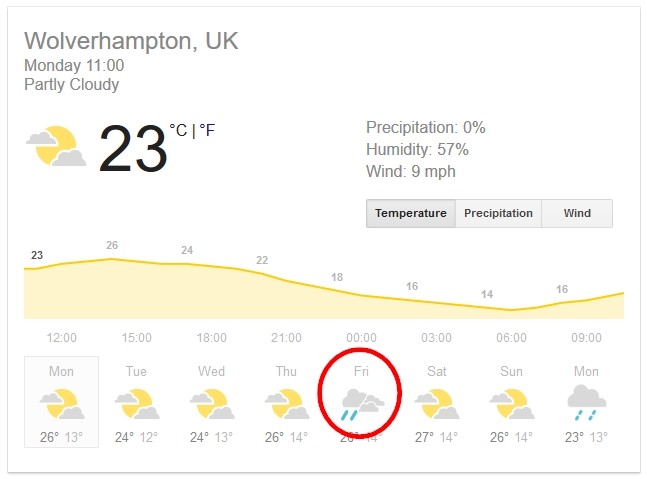Select Saturday's partly cloudy icon
647x479 pixels.
coord(437,404)
